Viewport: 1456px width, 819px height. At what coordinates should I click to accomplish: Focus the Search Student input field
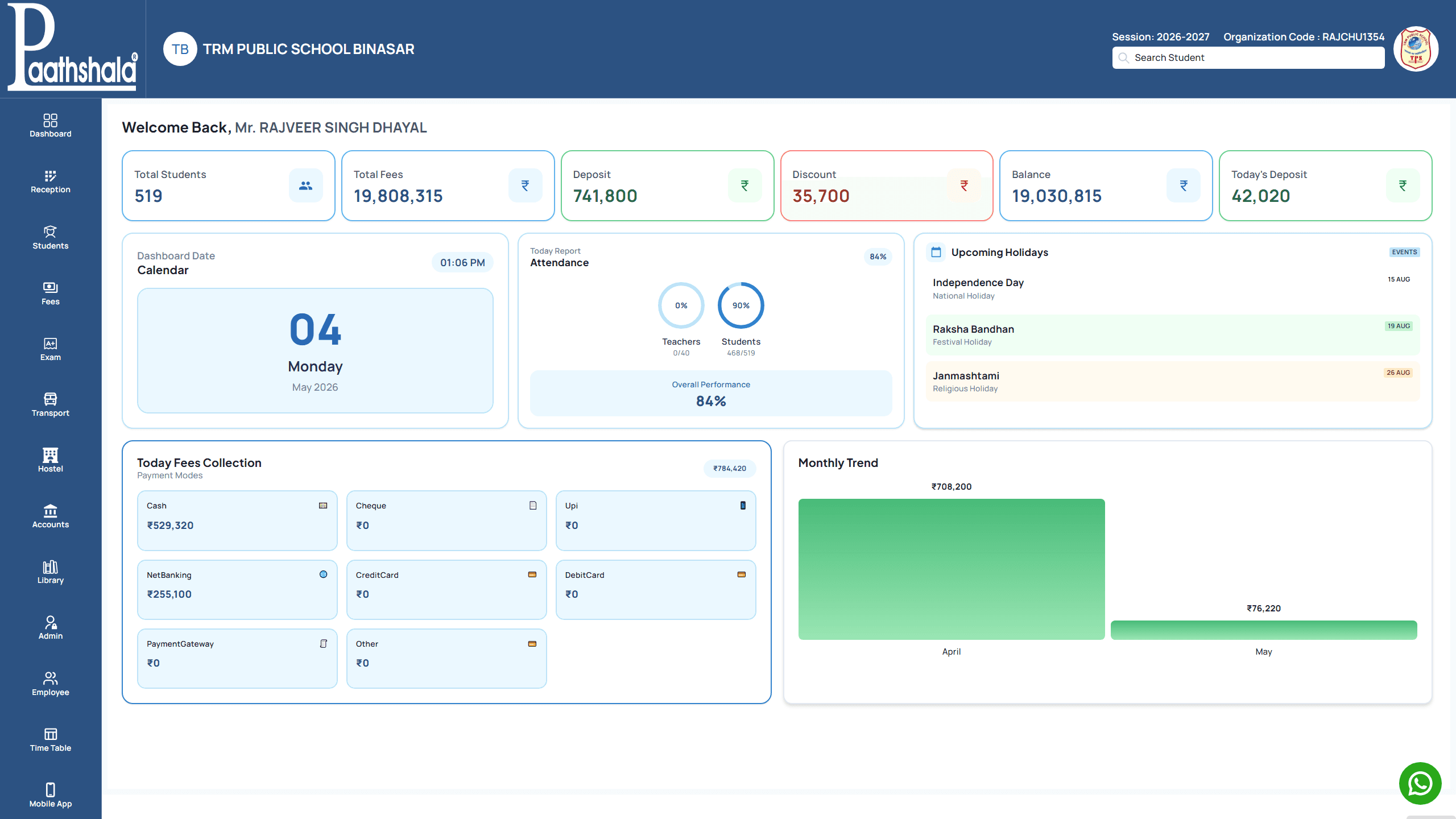[1248, 57]
